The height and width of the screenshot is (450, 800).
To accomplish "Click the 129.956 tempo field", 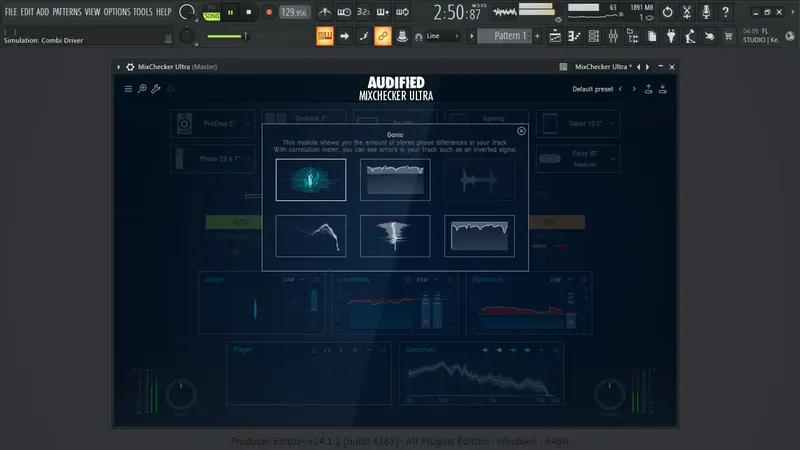I will [x=295, y=12].
